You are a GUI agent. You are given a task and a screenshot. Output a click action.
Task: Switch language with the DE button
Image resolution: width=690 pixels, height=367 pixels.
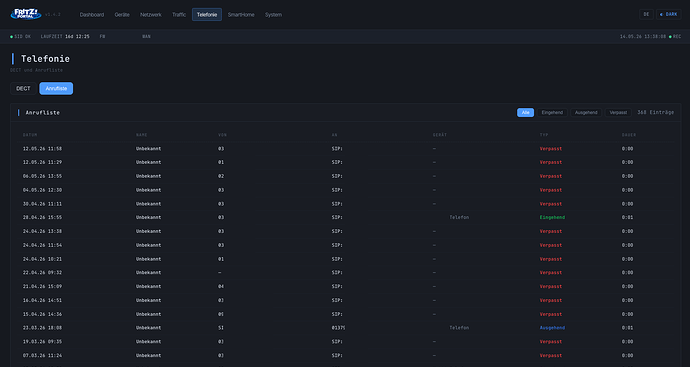coord(646,15)
